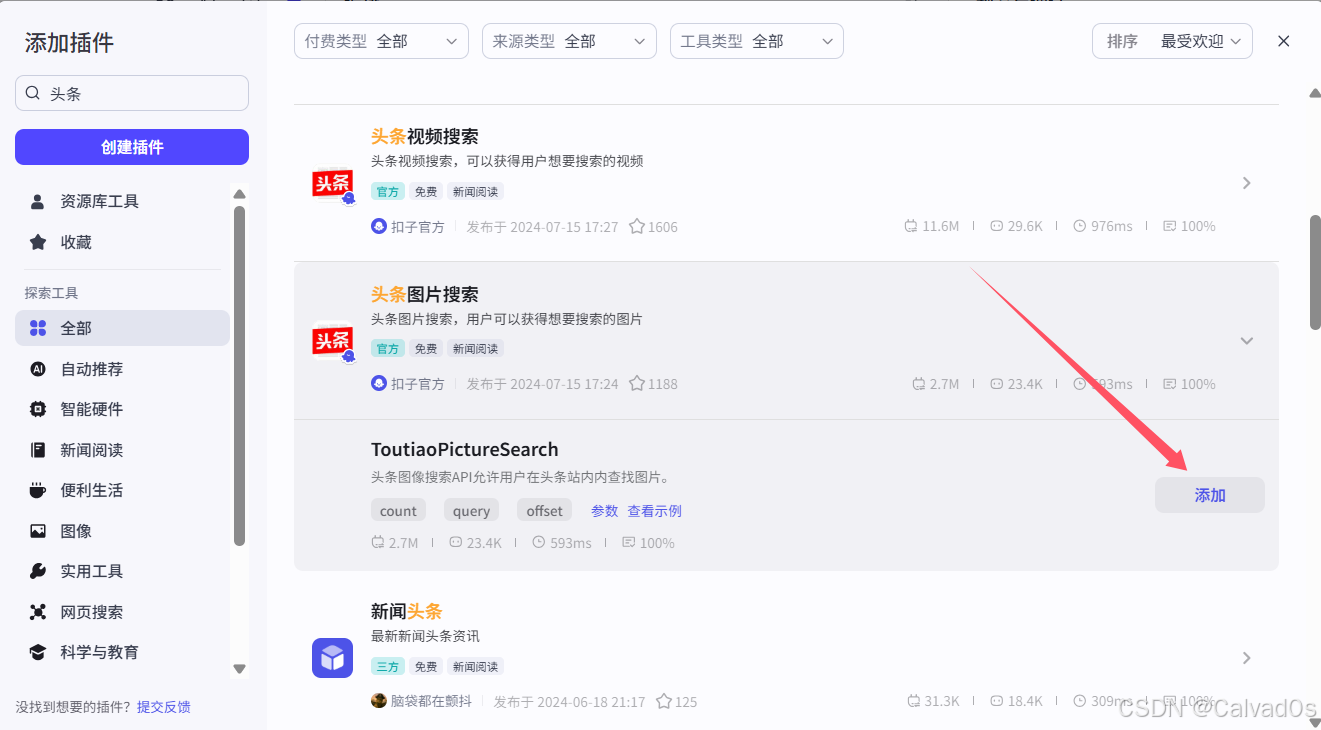The image size is (1321, 730).
Task: Select 资源库工具 in the sidebar
Action: pos(122,201)
